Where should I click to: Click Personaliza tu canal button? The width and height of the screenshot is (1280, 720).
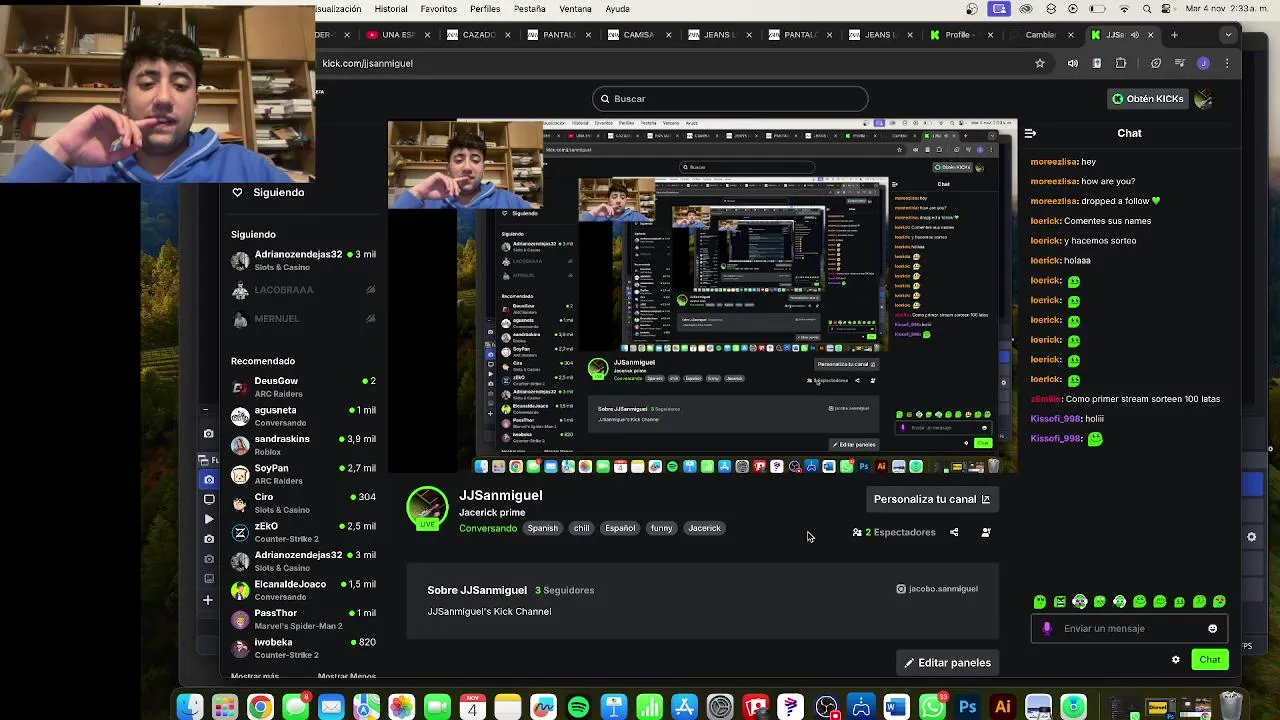coord(931,499)
